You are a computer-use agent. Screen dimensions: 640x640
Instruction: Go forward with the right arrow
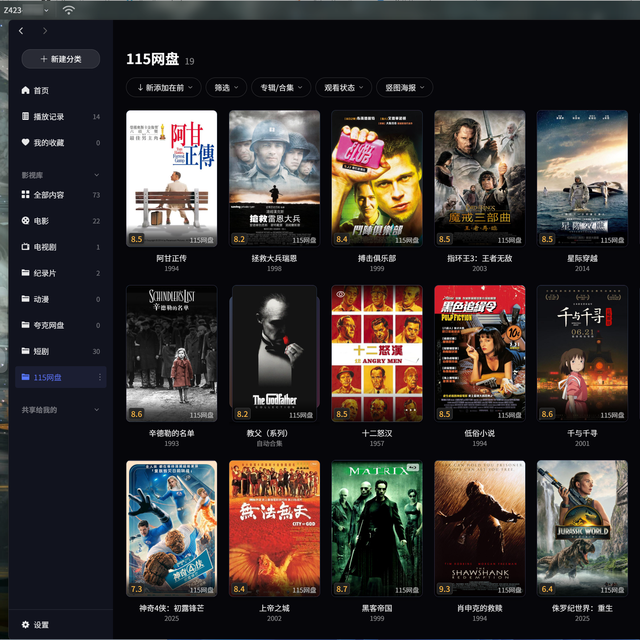click(45, 31)
